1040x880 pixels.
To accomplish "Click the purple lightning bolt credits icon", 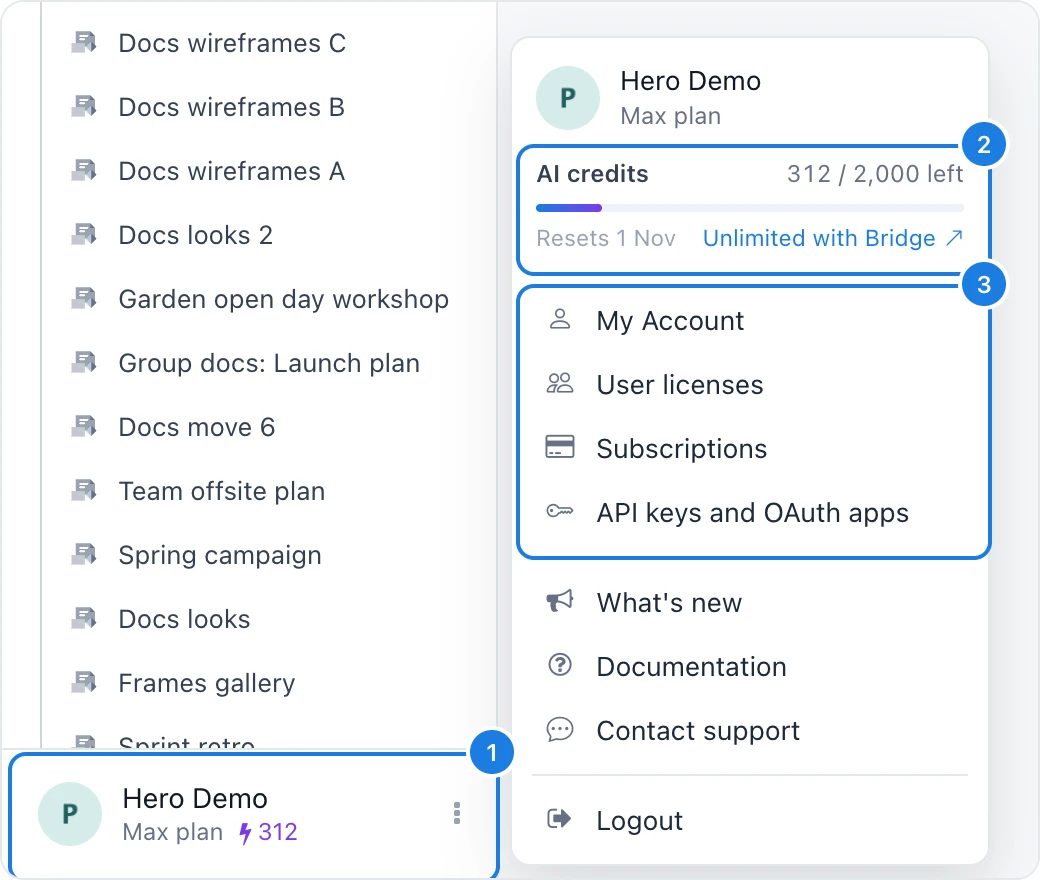I will 245,833.
